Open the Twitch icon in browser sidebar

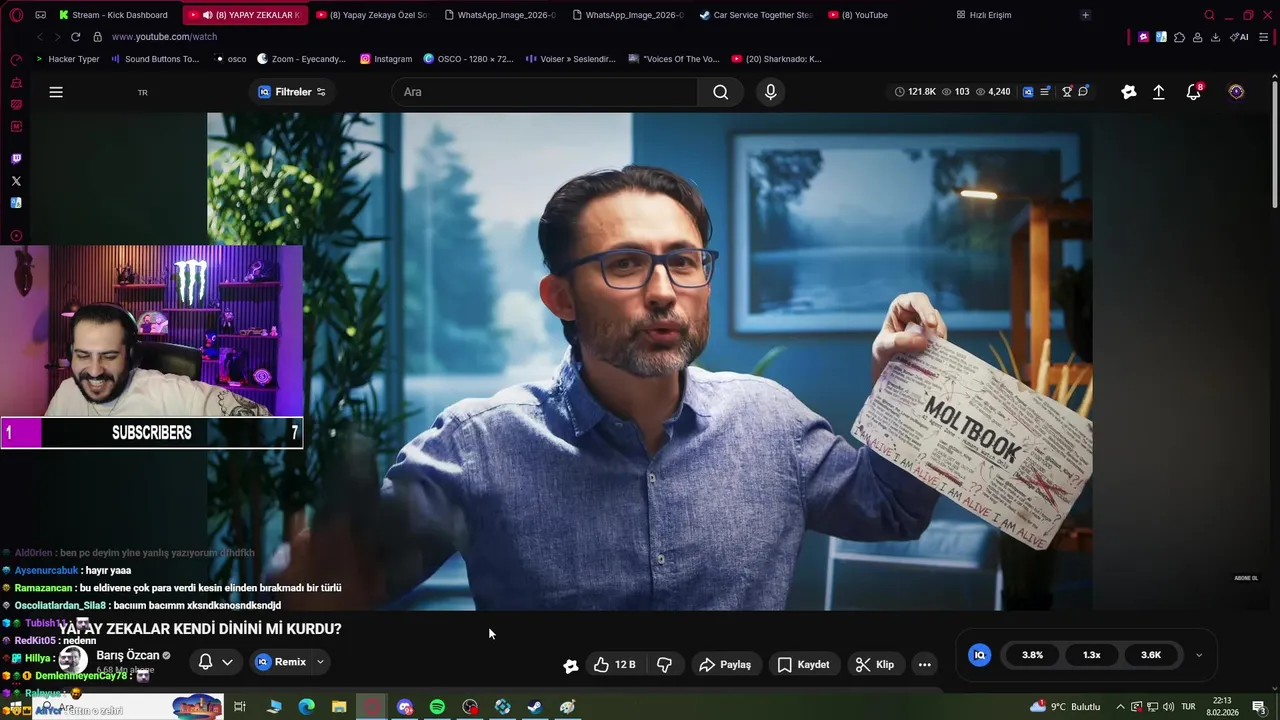(x=16, y=159)
